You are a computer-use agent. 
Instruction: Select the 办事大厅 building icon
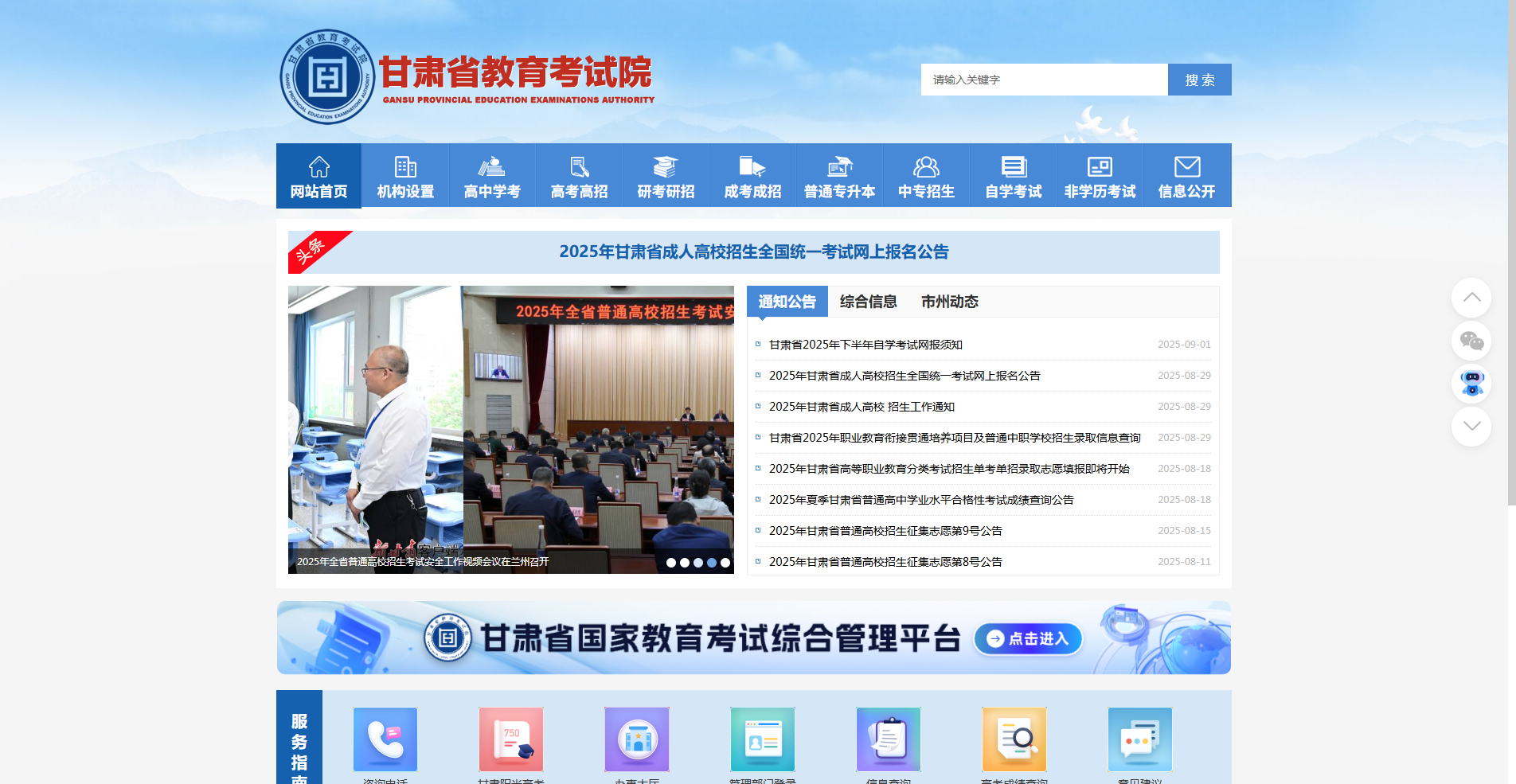click(636, 739)
